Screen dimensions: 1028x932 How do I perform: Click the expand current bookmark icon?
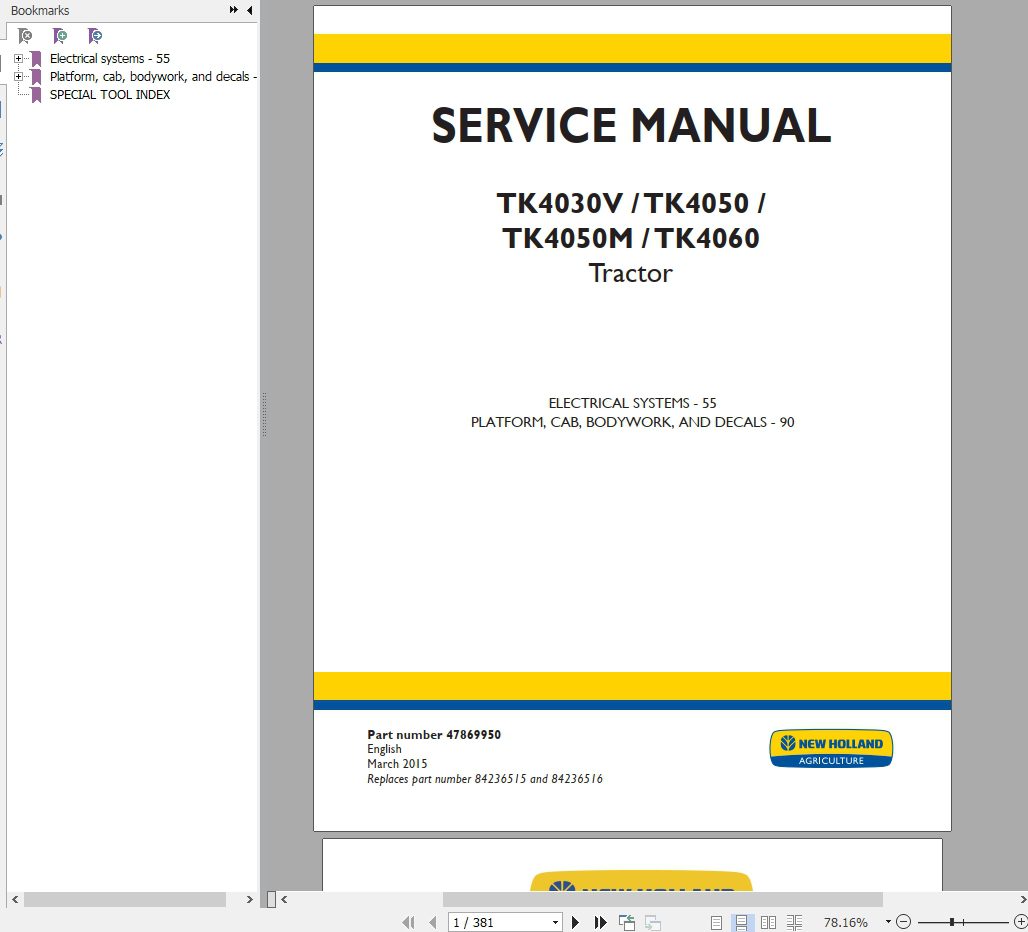click(93, 35)
